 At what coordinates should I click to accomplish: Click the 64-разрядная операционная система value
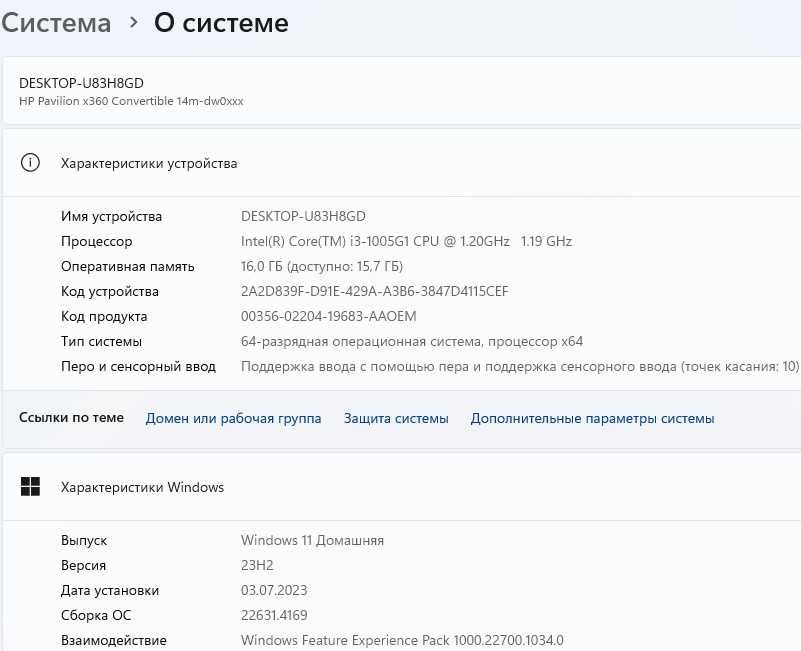412,341
